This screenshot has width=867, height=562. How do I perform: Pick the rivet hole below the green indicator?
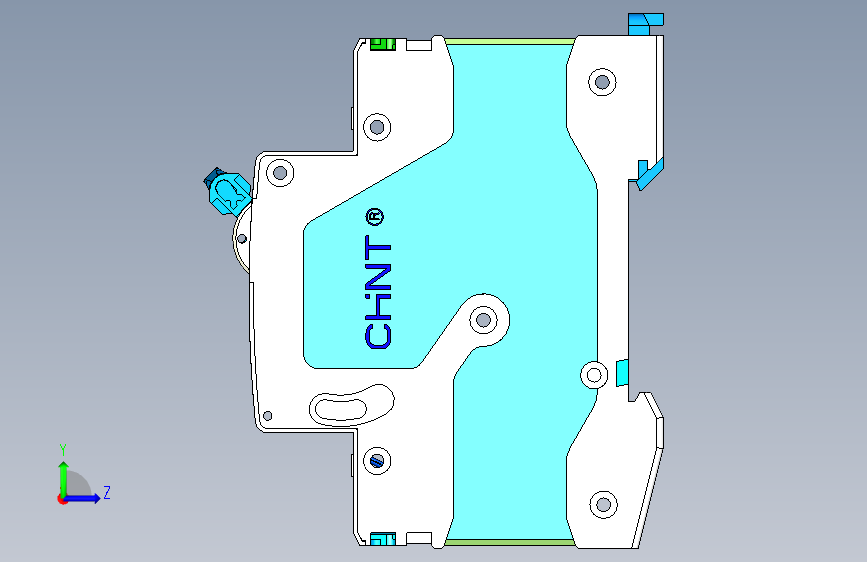point(377,127)
